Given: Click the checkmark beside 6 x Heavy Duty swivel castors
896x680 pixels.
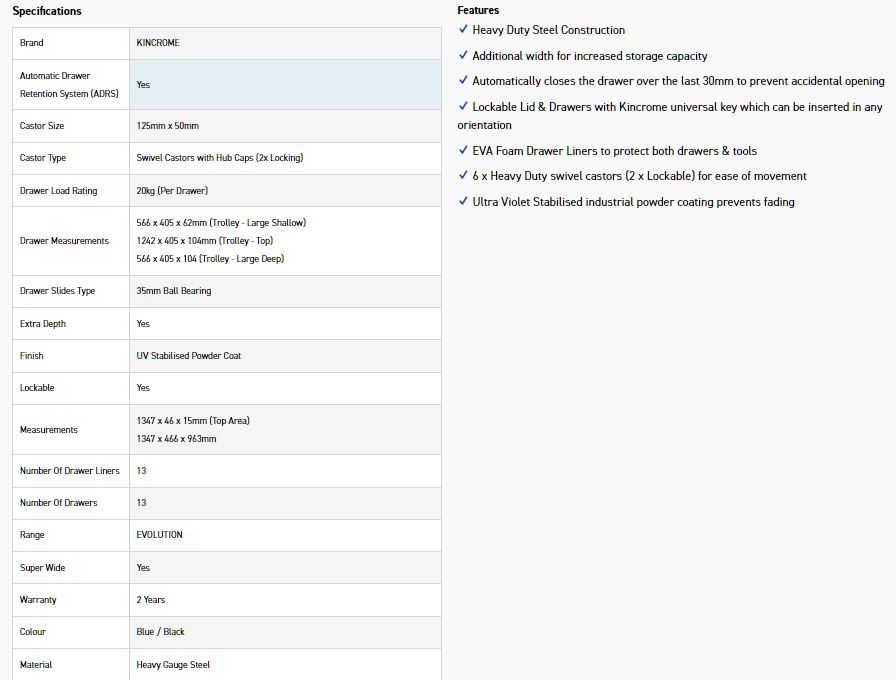Looking at the screenshot, I should 463,175.
